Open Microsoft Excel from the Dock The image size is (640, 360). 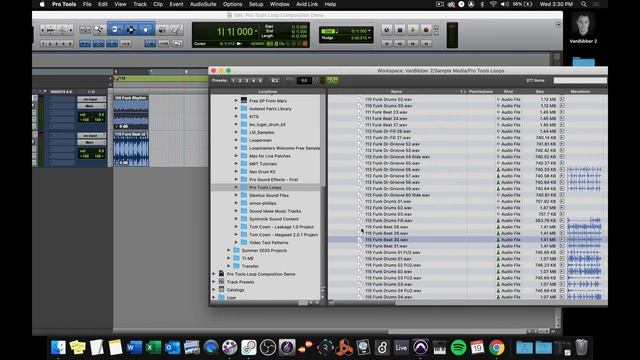point(153,347)
